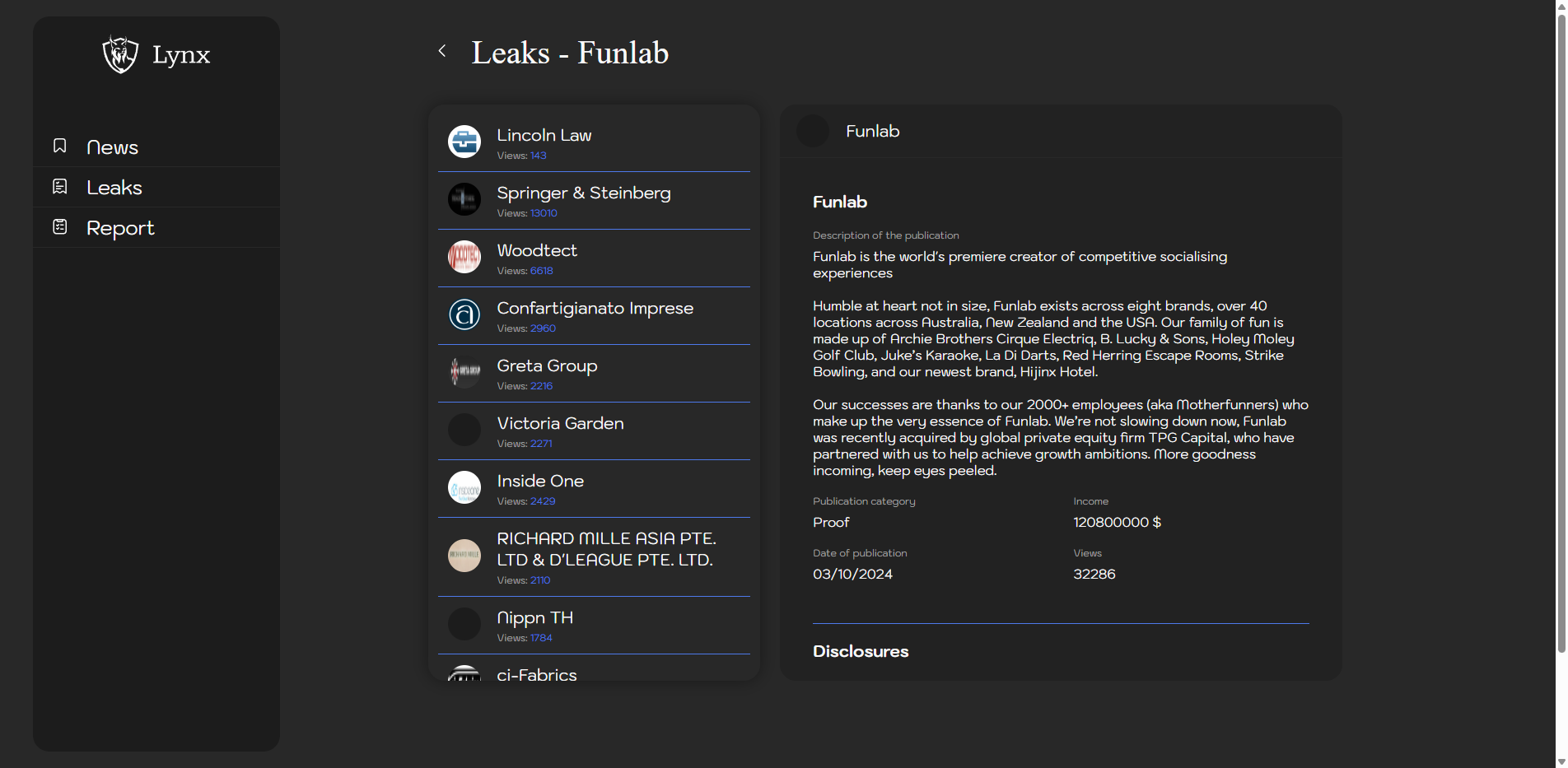The height and width of the screenshot is (768, 1568).
Task: Go back using the left chevron
Action: (442, 51)
